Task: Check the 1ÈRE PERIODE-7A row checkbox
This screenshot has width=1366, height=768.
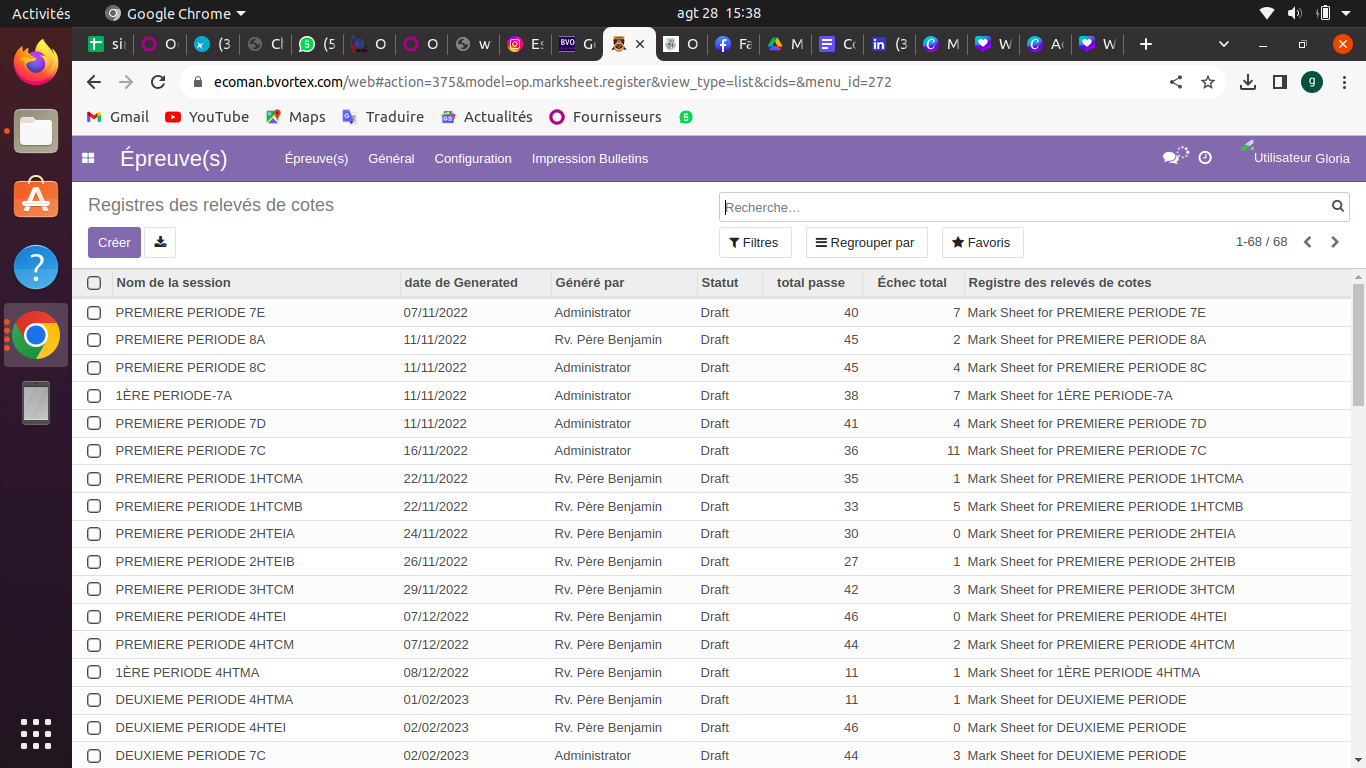Action: click(x=94, y=396)
